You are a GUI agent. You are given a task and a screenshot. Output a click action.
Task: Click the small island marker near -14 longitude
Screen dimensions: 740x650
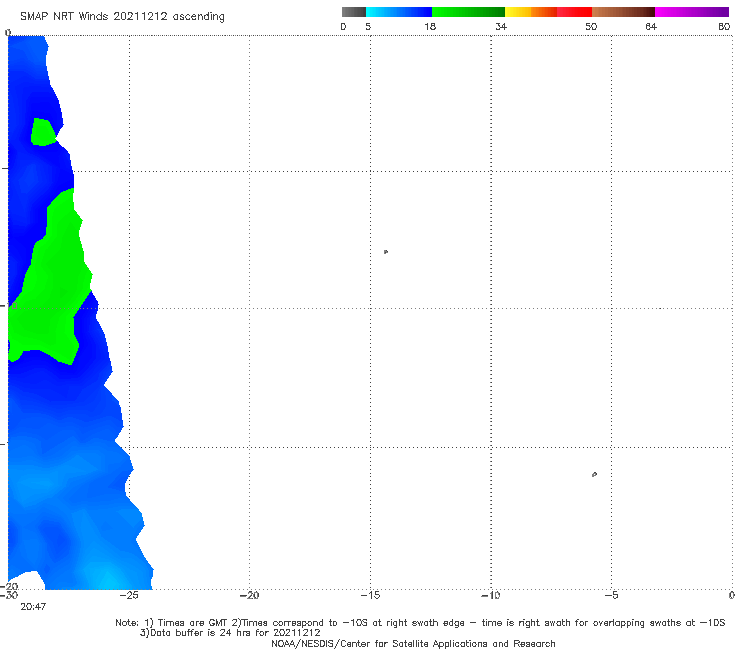(x=386, y=252)
